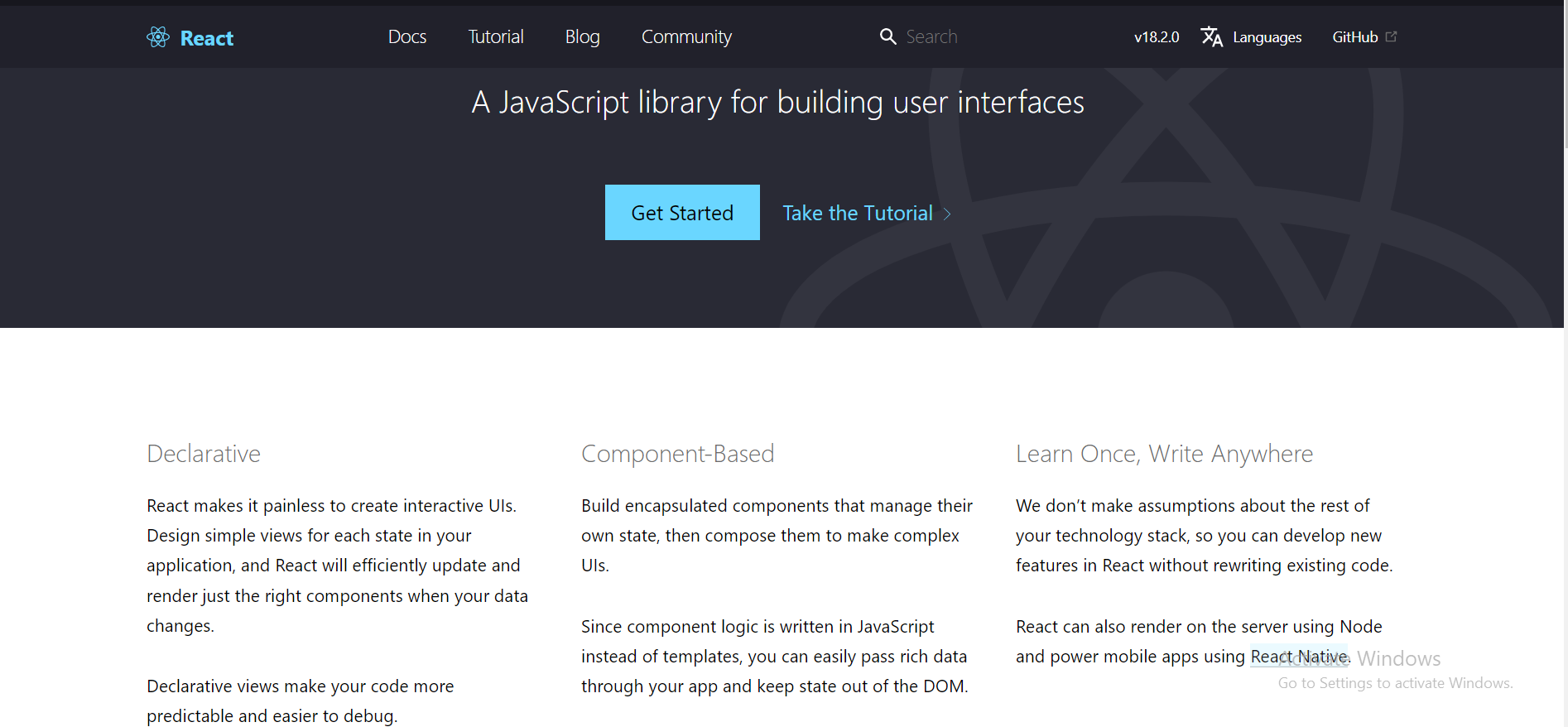Viewport: 1568px width, 727px height.
Task: Click the Component-Based heading
Action: click(x=678, y=454)
